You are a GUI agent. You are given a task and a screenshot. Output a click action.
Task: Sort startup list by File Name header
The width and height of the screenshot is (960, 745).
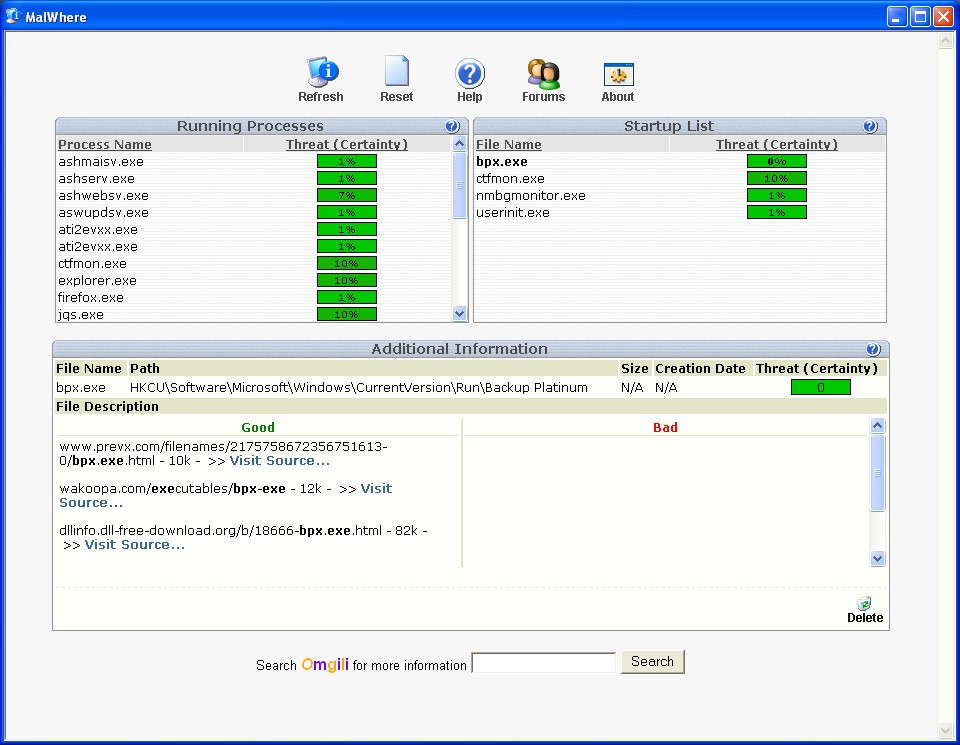(x=509, y=144)
